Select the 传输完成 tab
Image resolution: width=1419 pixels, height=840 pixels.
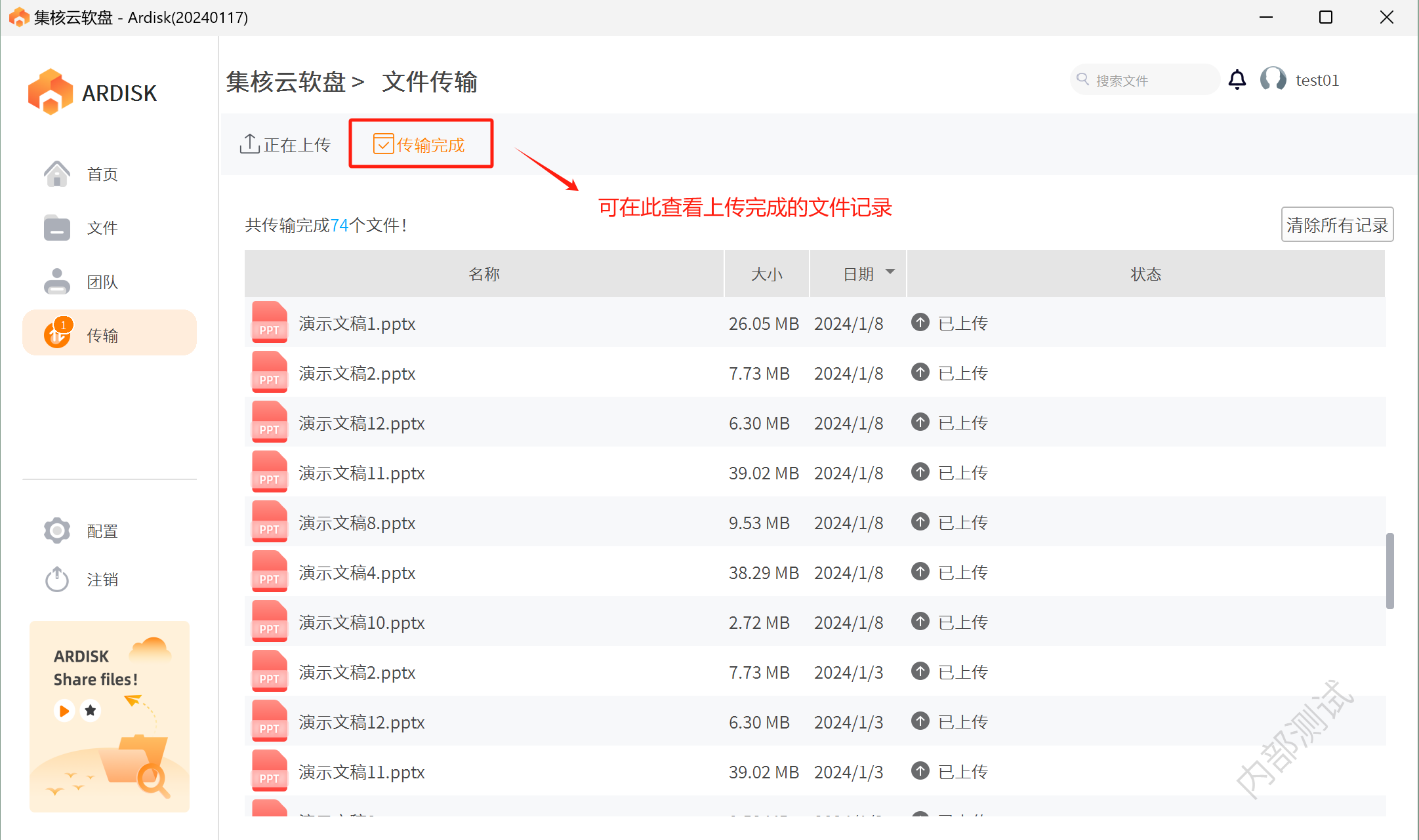click(420, 144)
